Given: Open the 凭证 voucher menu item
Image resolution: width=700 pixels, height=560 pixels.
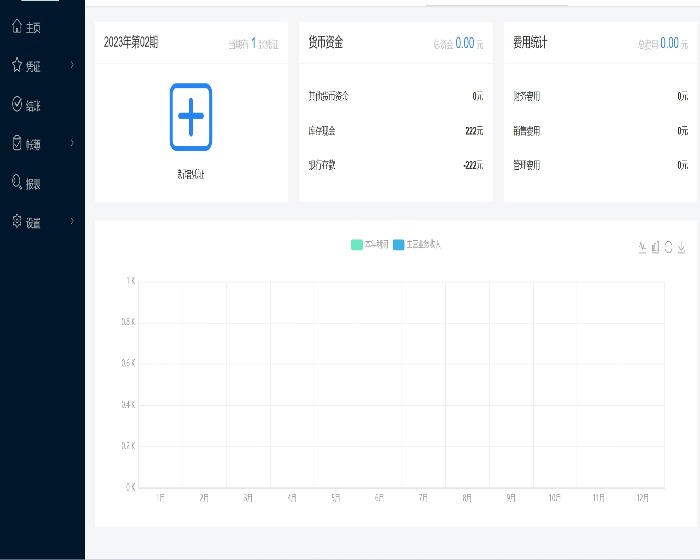Looking at the screenshot, I should 26,66.
